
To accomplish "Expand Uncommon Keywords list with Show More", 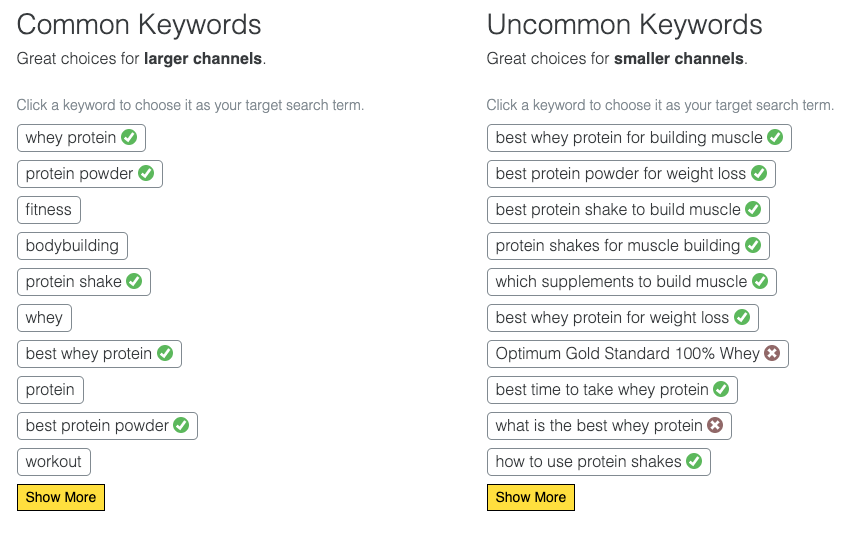I will pos(531,497).
